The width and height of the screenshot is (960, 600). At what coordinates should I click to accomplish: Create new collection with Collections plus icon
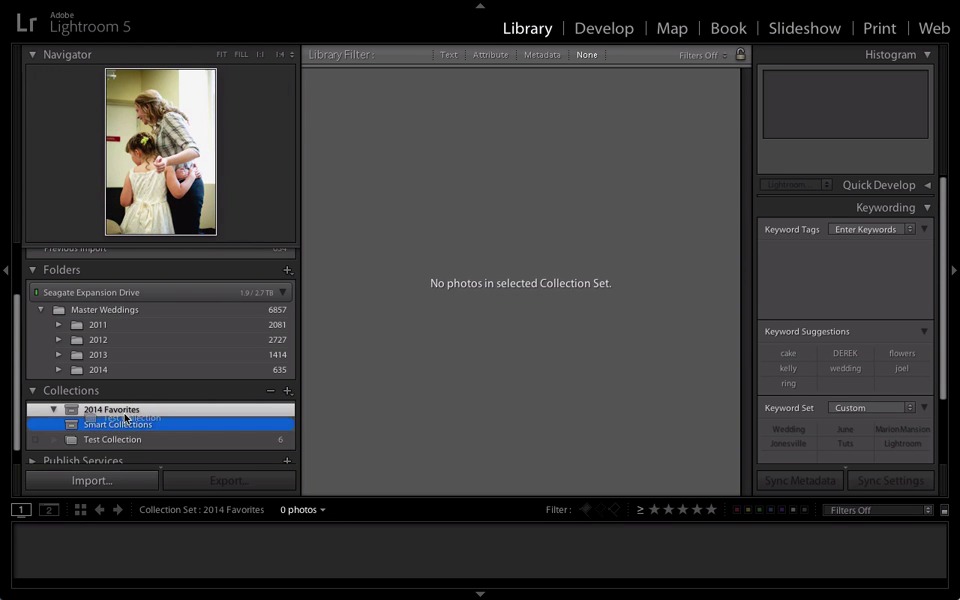coord(287,391)
